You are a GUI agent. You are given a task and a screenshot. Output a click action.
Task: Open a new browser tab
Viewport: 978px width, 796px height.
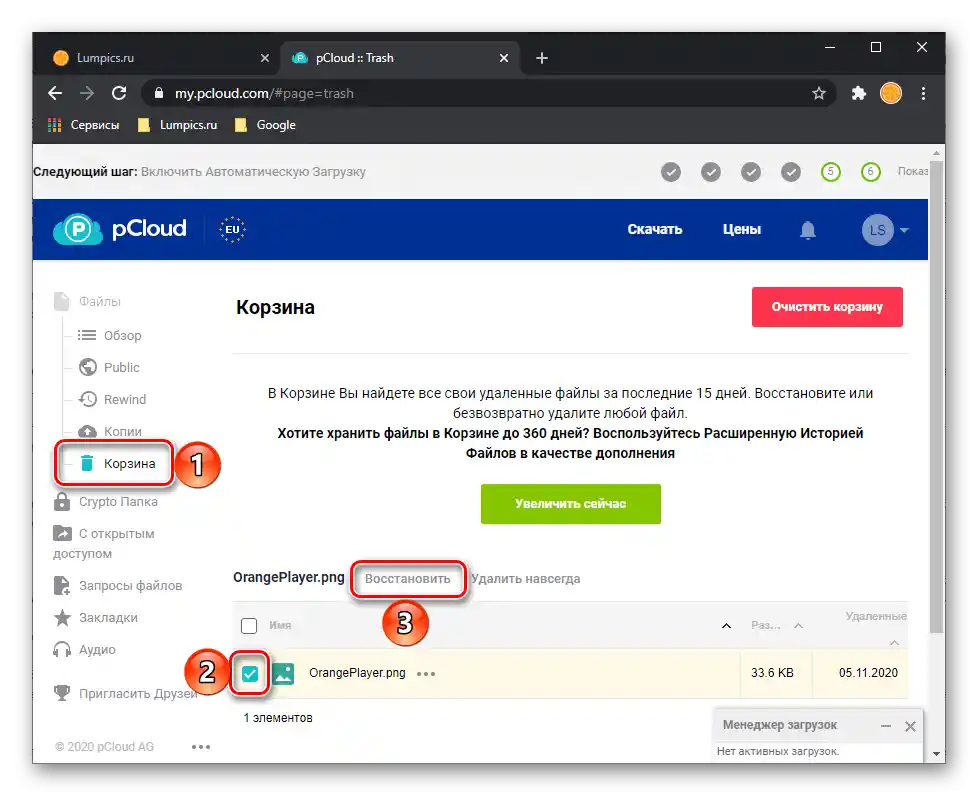541,58
